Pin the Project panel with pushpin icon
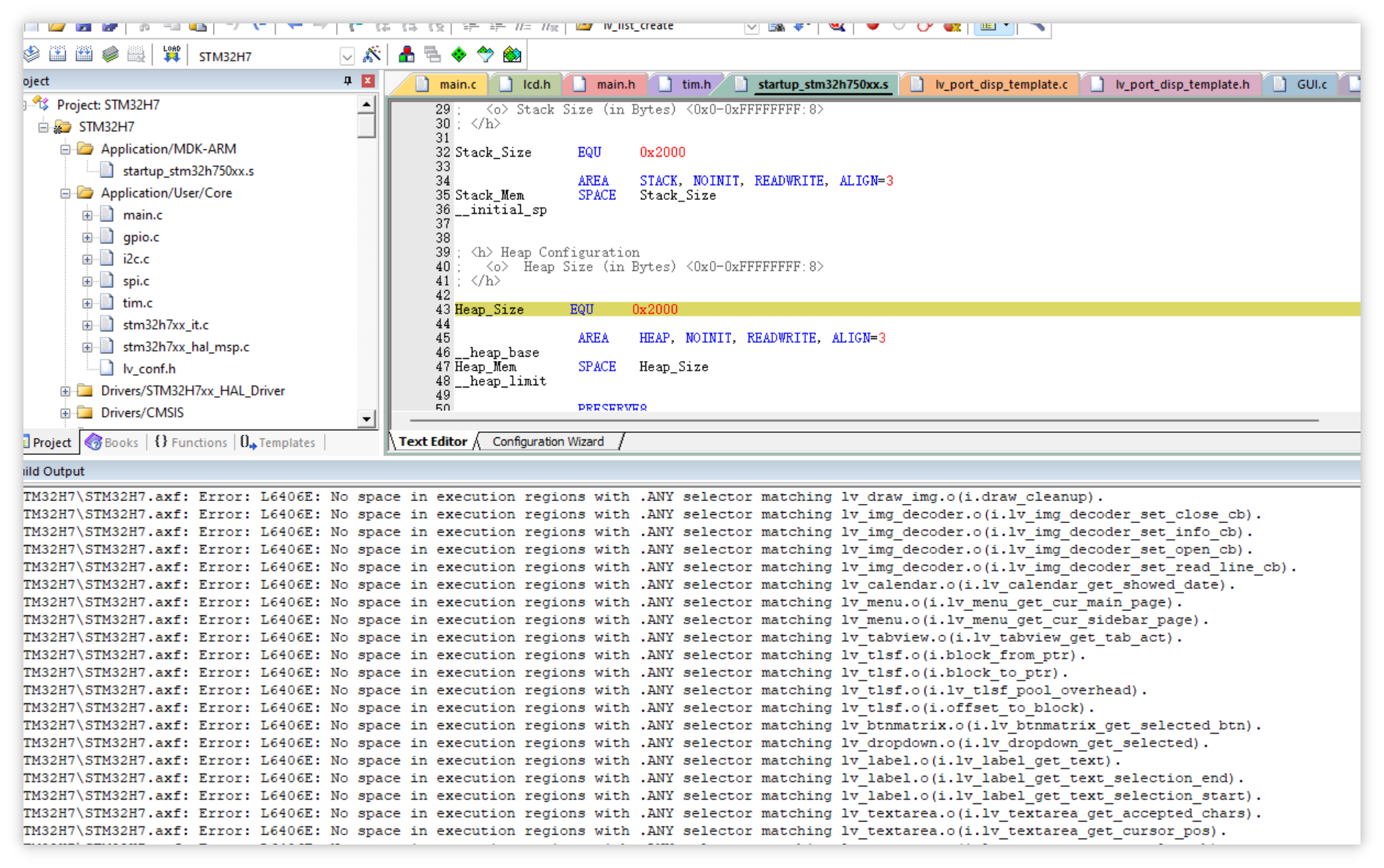1384x868 pixels. coord(348,81)
